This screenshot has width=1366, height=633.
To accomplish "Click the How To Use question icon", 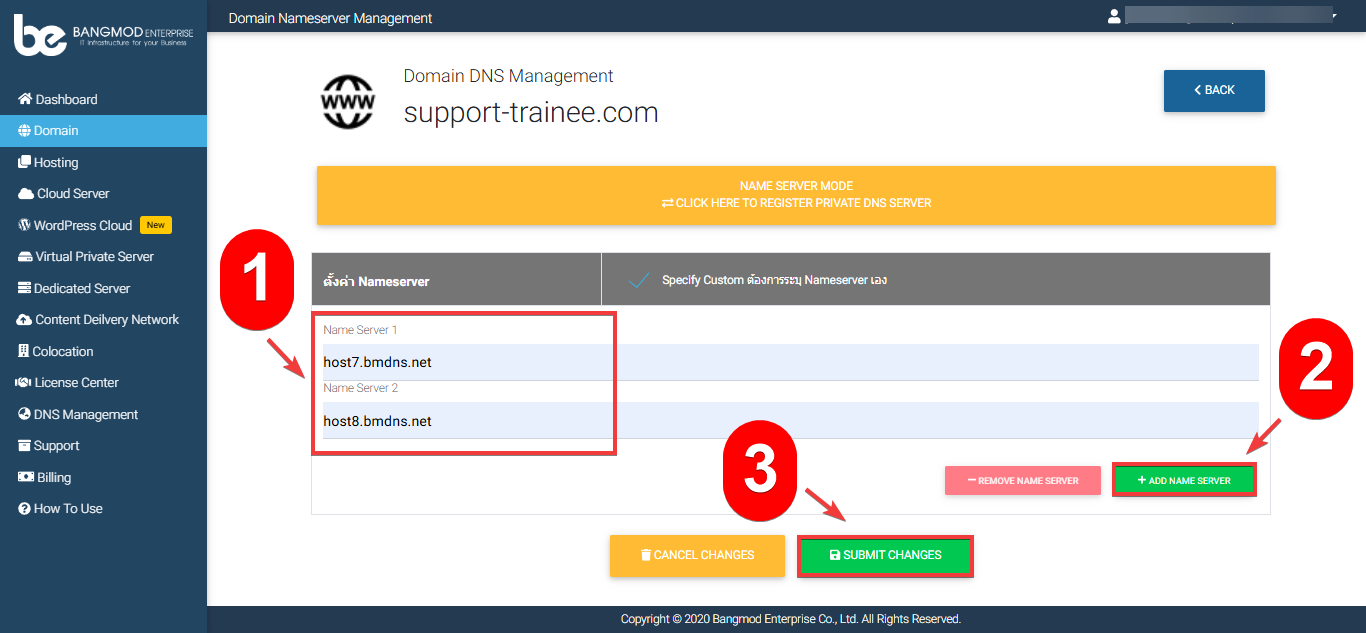I will (25, 509).
